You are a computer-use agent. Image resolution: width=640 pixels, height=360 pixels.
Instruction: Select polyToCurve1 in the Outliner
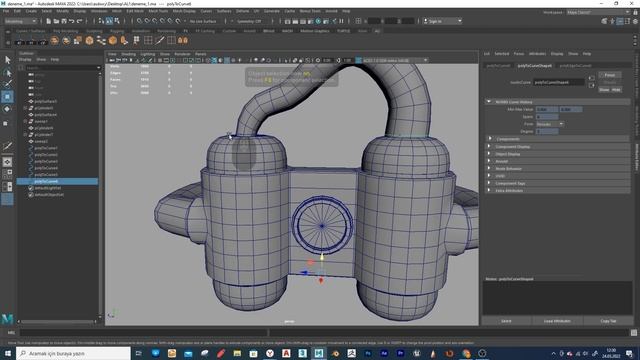(46, 148)
